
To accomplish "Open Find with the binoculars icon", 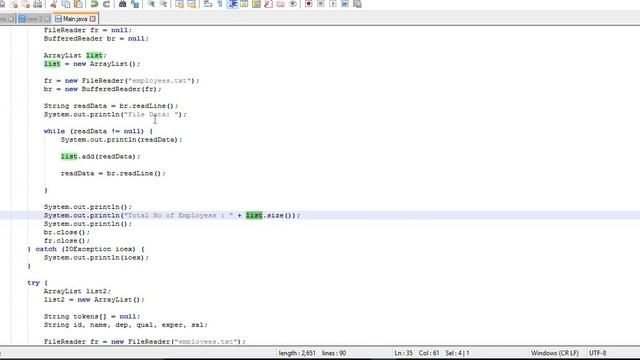I will (x=122, y=4).
